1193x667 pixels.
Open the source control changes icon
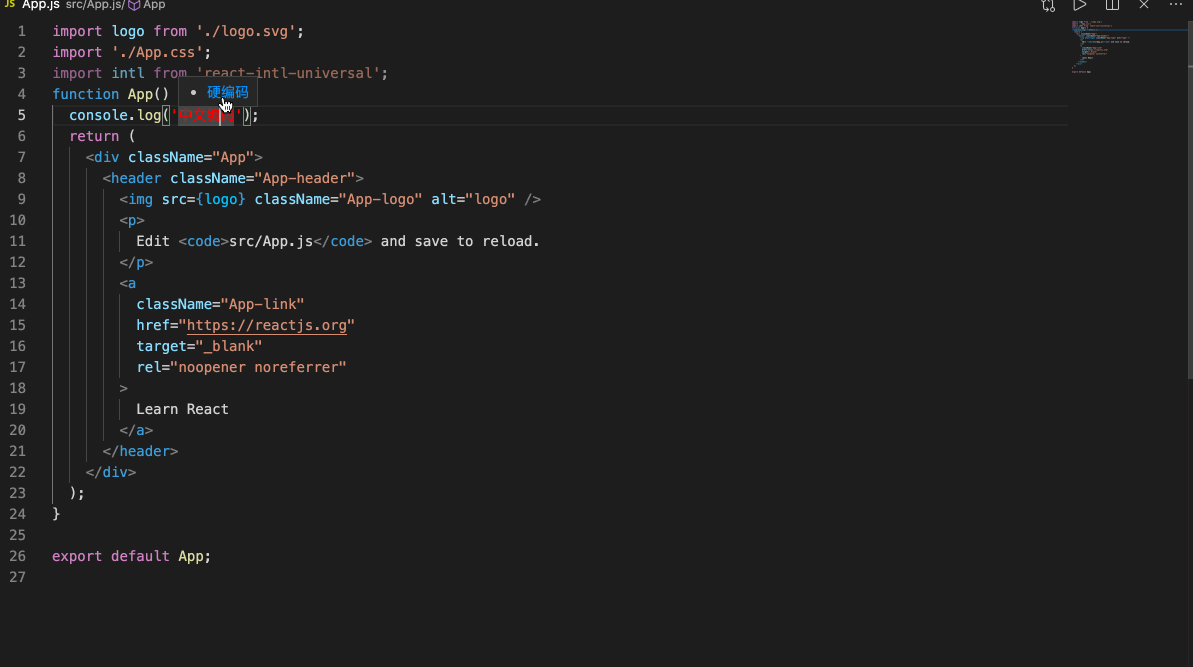coord(1048,5)
